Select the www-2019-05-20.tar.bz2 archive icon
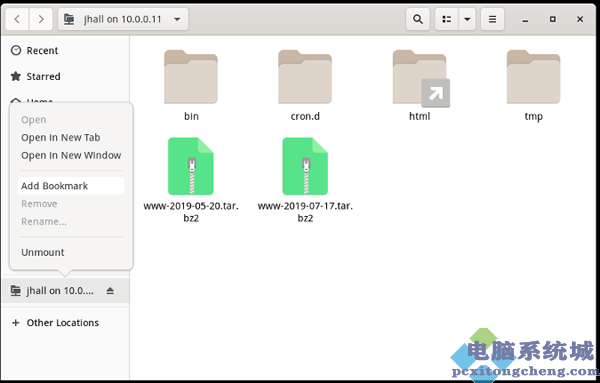The height and width of the screenshot is (383, 600). pos(191,166)
